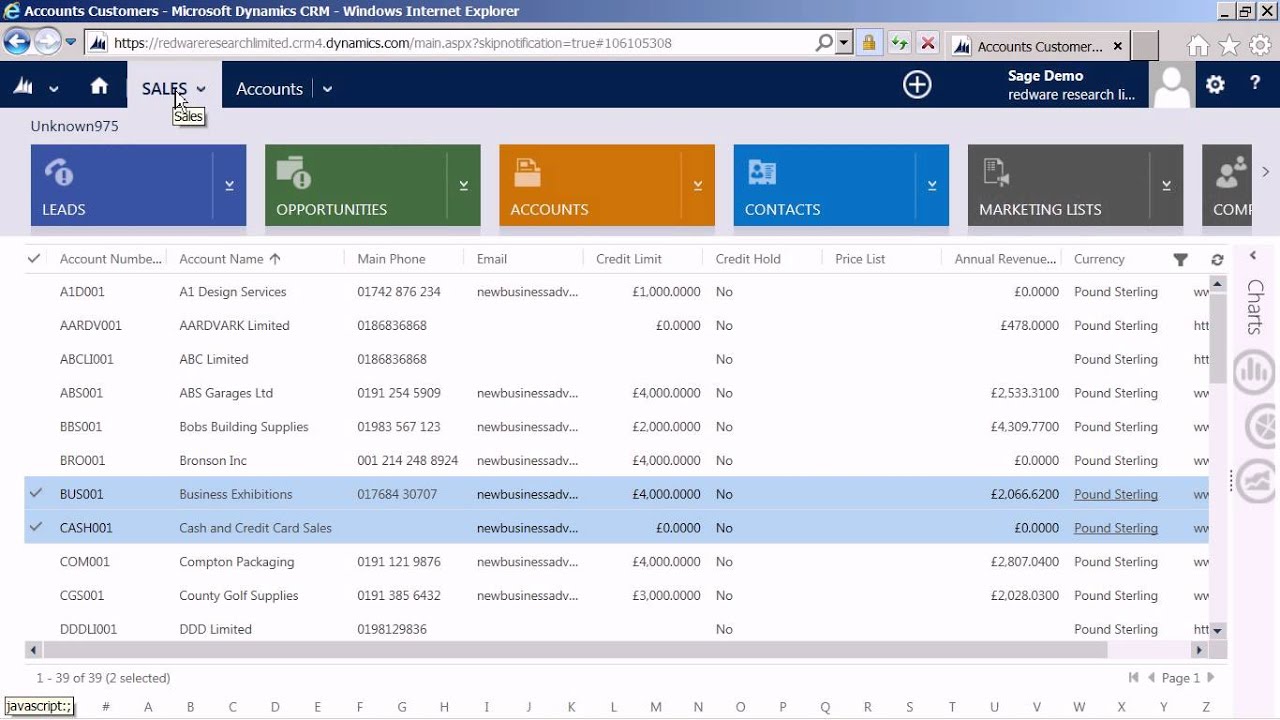Filter records by letter A
Screen dimensions: 1280x720
point(148,706)
